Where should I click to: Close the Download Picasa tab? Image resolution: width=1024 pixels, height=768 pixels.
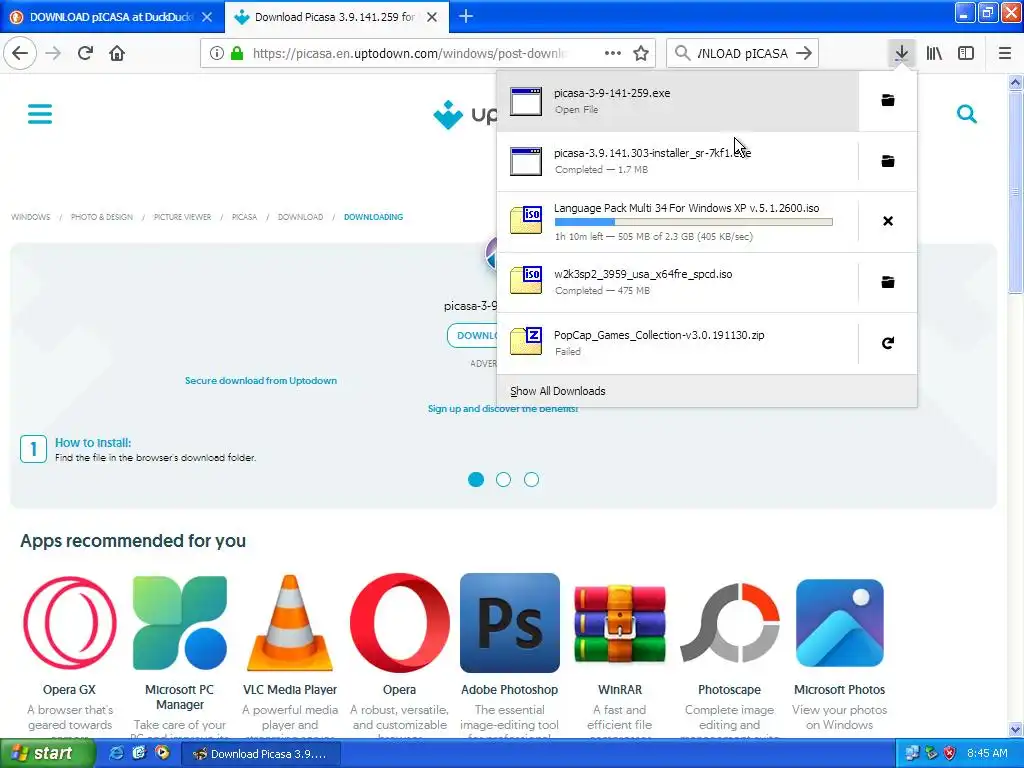point(432,17)
